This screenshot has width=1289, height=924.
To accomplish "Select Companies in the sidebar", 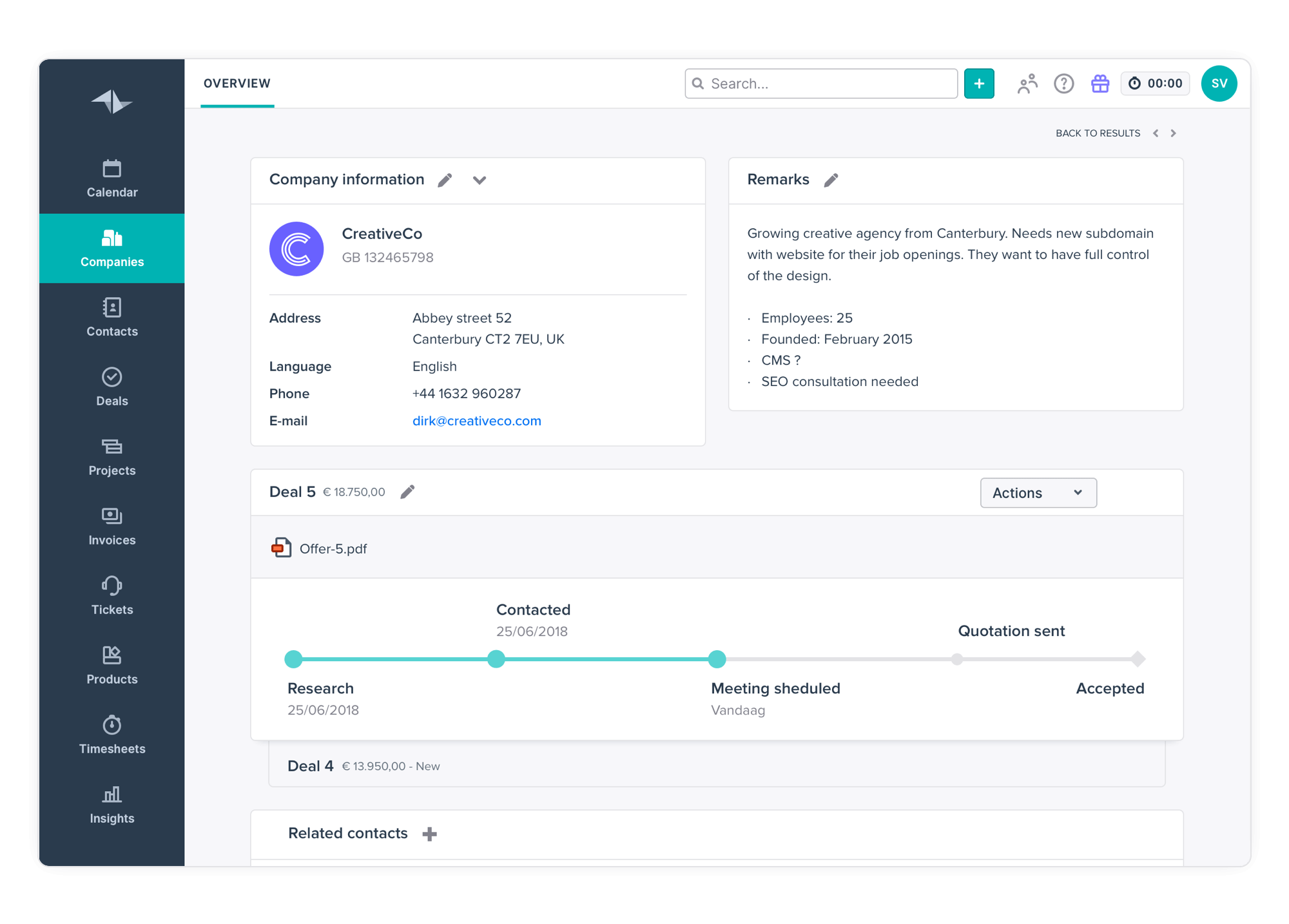I will click(x=111, y=248).
